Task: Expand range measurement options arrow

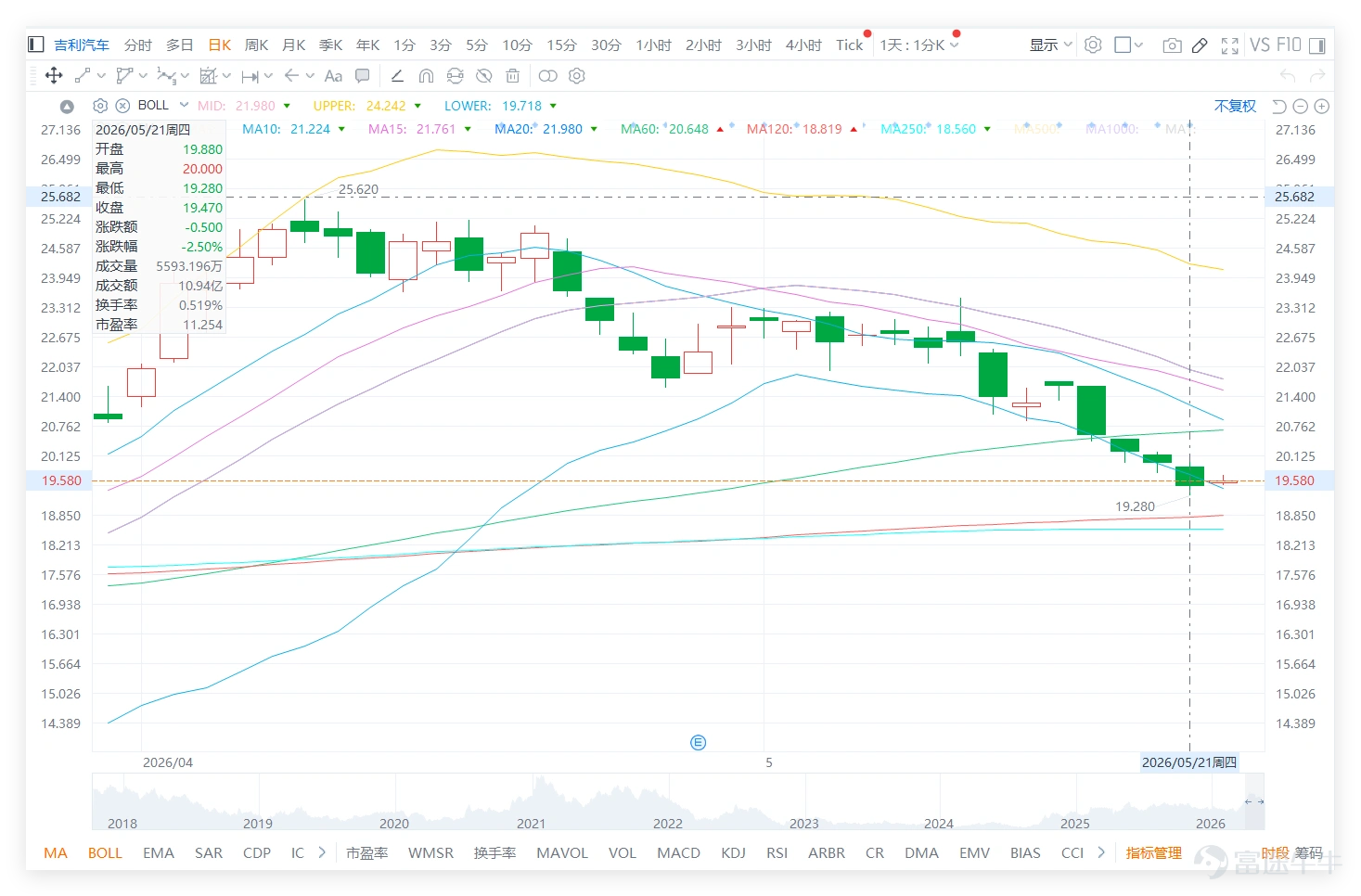Action: tap(268, 76)
